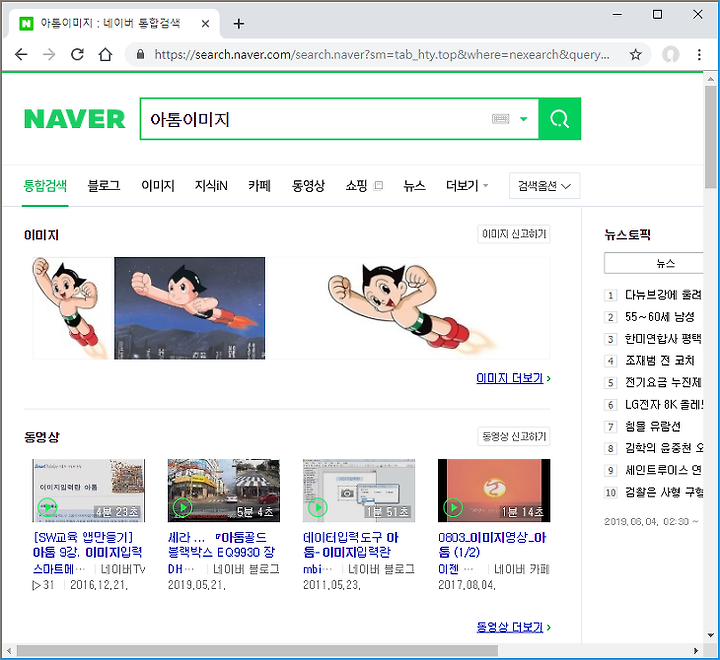The image size is (720, 660).
Task: Click the horizontal scrollbar right arrow
Action: (x=696, y=651)
